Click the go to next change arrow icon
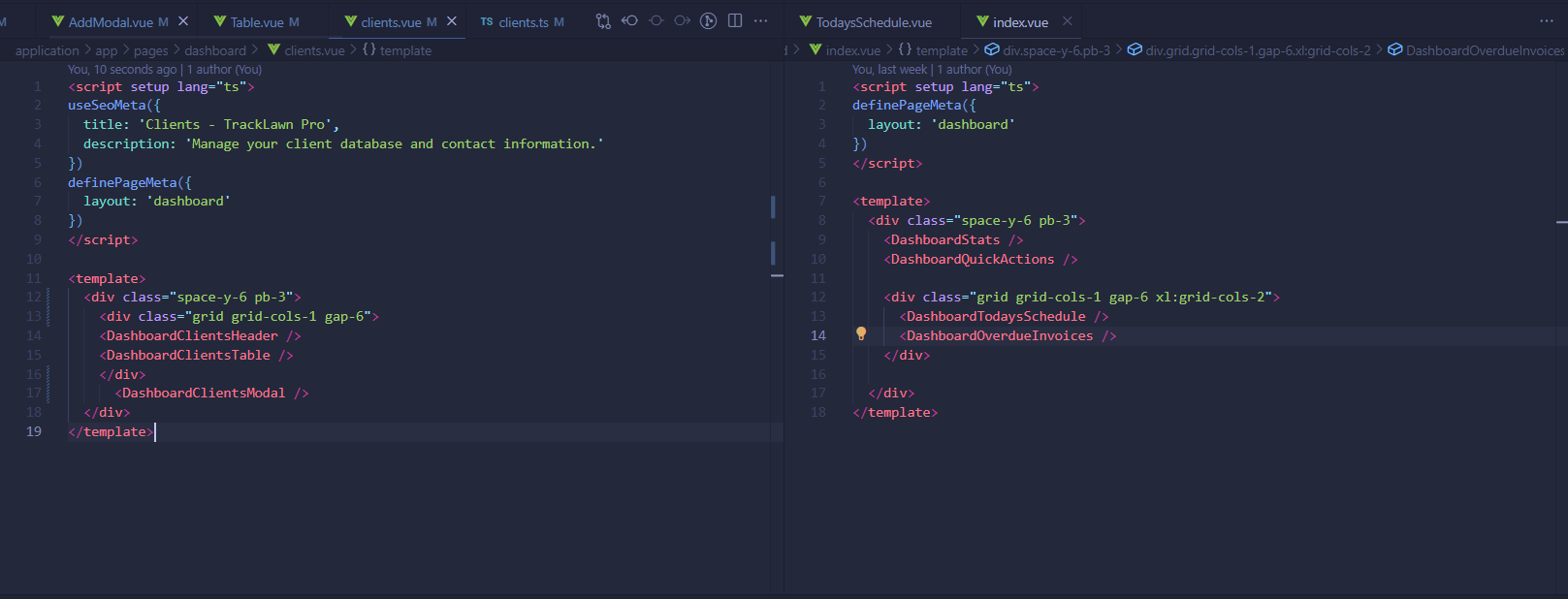Image resolution: width=1568 pixels, height=599 pixels. (682, 21)
